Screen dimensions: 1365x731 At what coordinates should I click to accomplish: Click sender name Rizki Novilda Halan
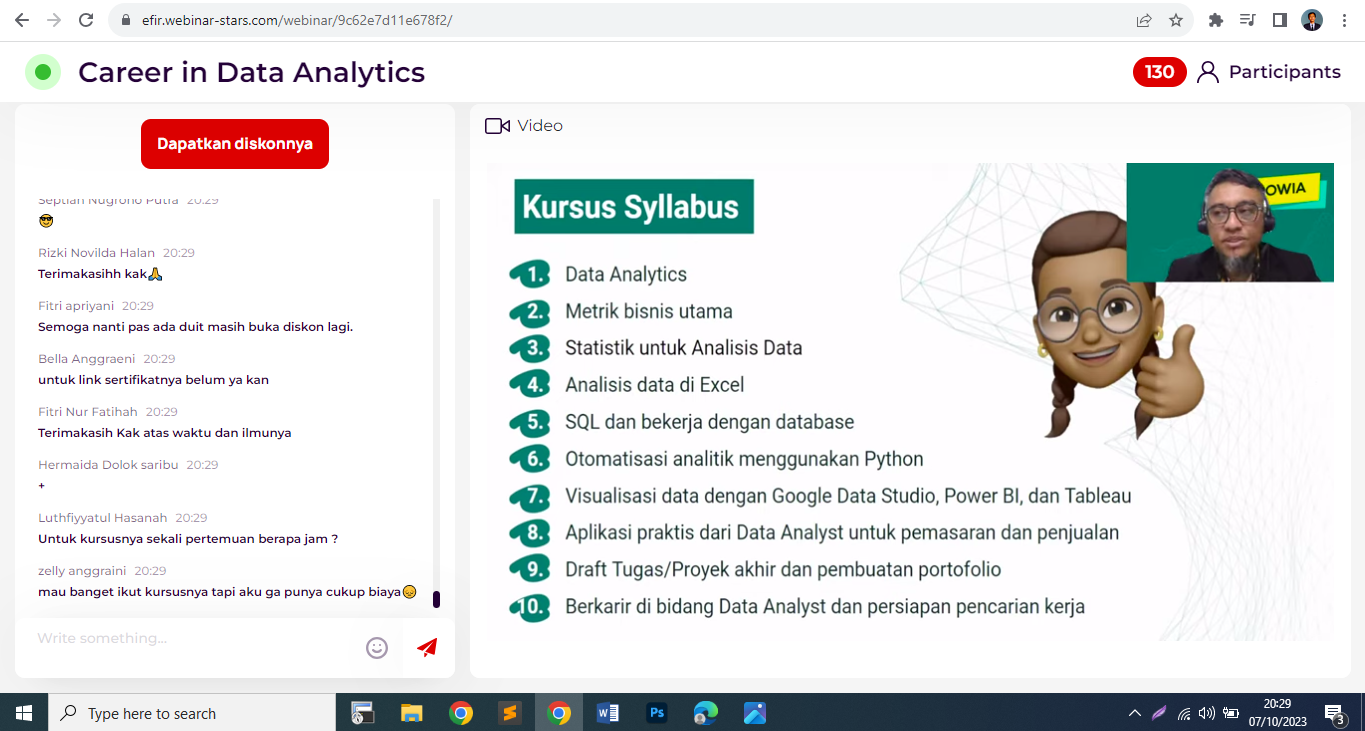coord(96,253)
